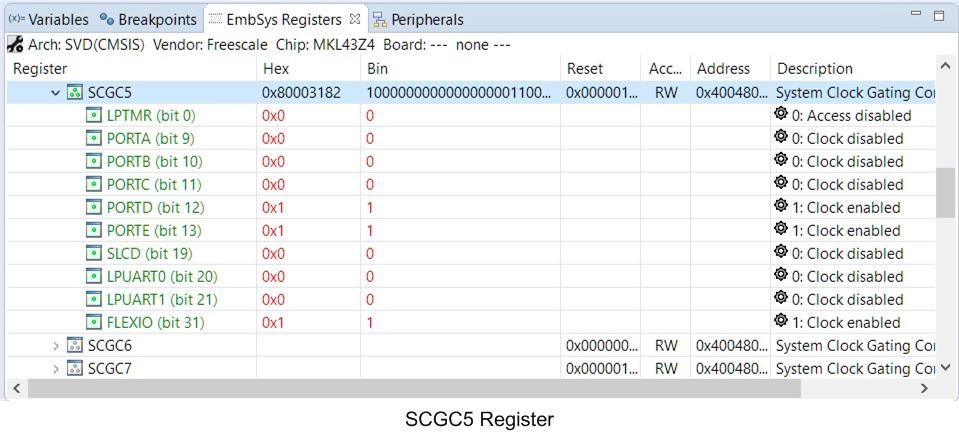Click the vertical scrollbar thumb
This screenshot has height=432, width=959.
coord(944,192)
